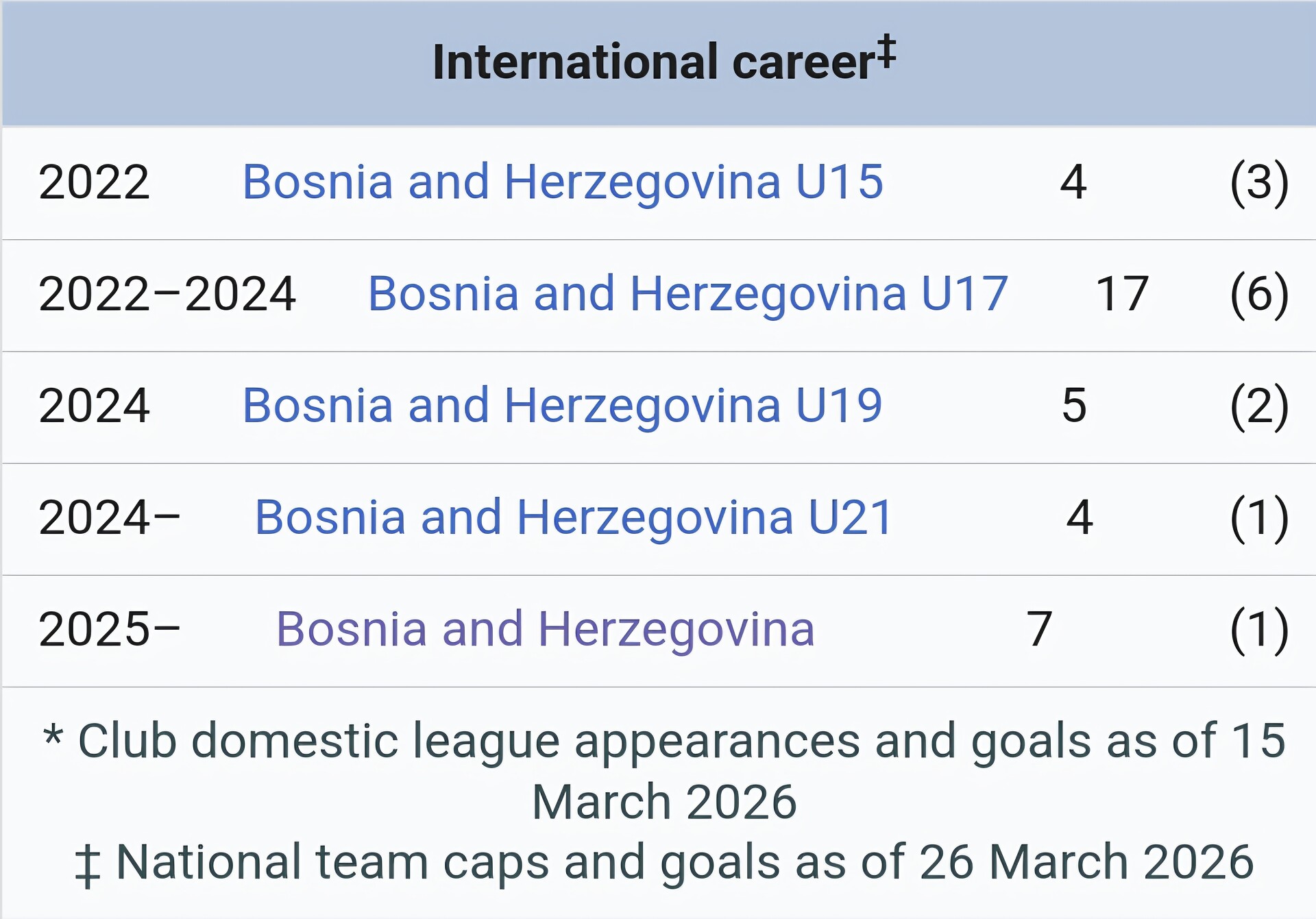Open the senior Bosnia and Herzegovina team link
The width and height of the screenshot is (1316, 919).
[545, 629]
